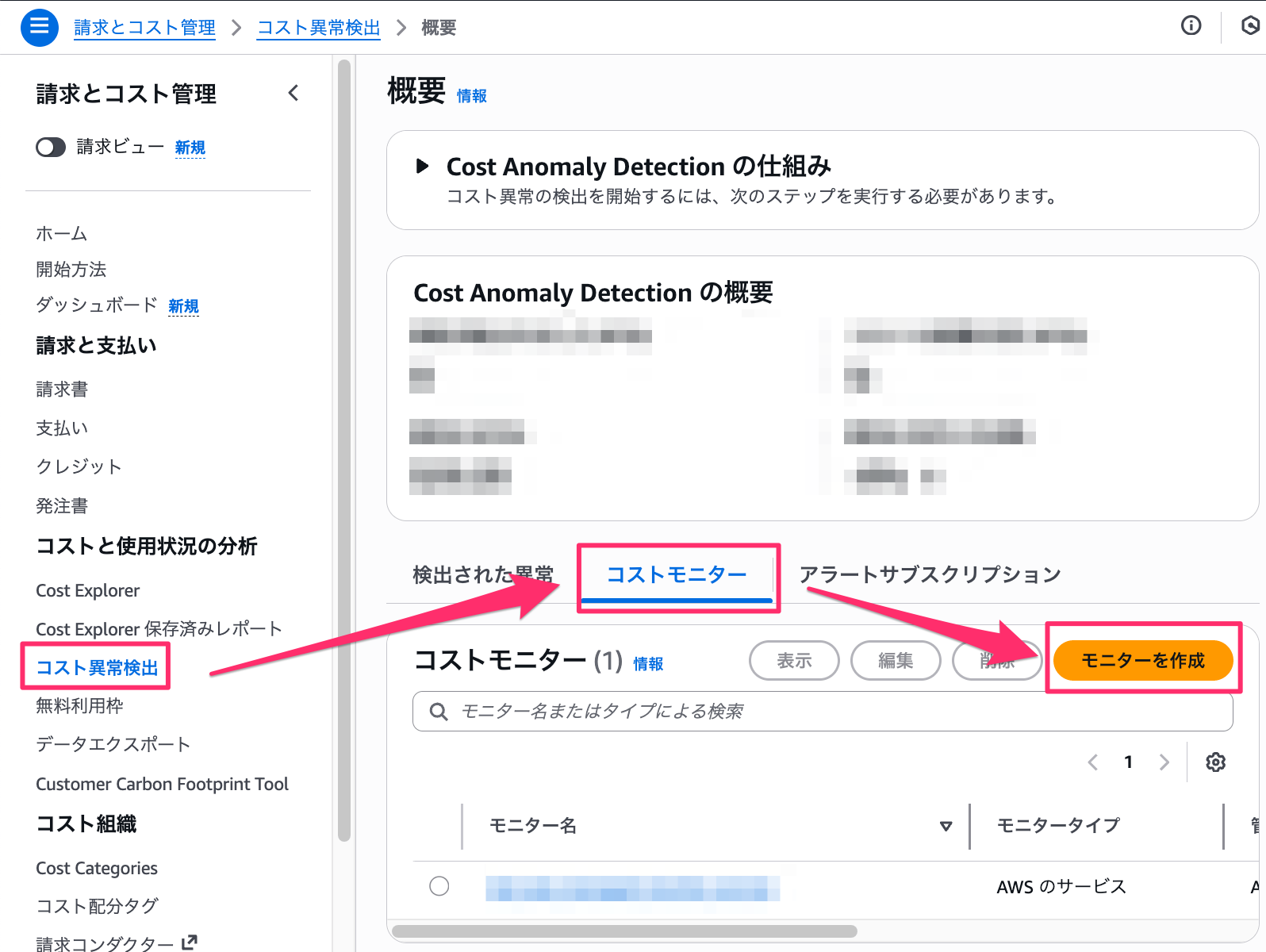Click the 新規 badge beside 請求ビュー
Image resolution: width=1266 pixels, height=952 pixels.
tap(190, 148)
